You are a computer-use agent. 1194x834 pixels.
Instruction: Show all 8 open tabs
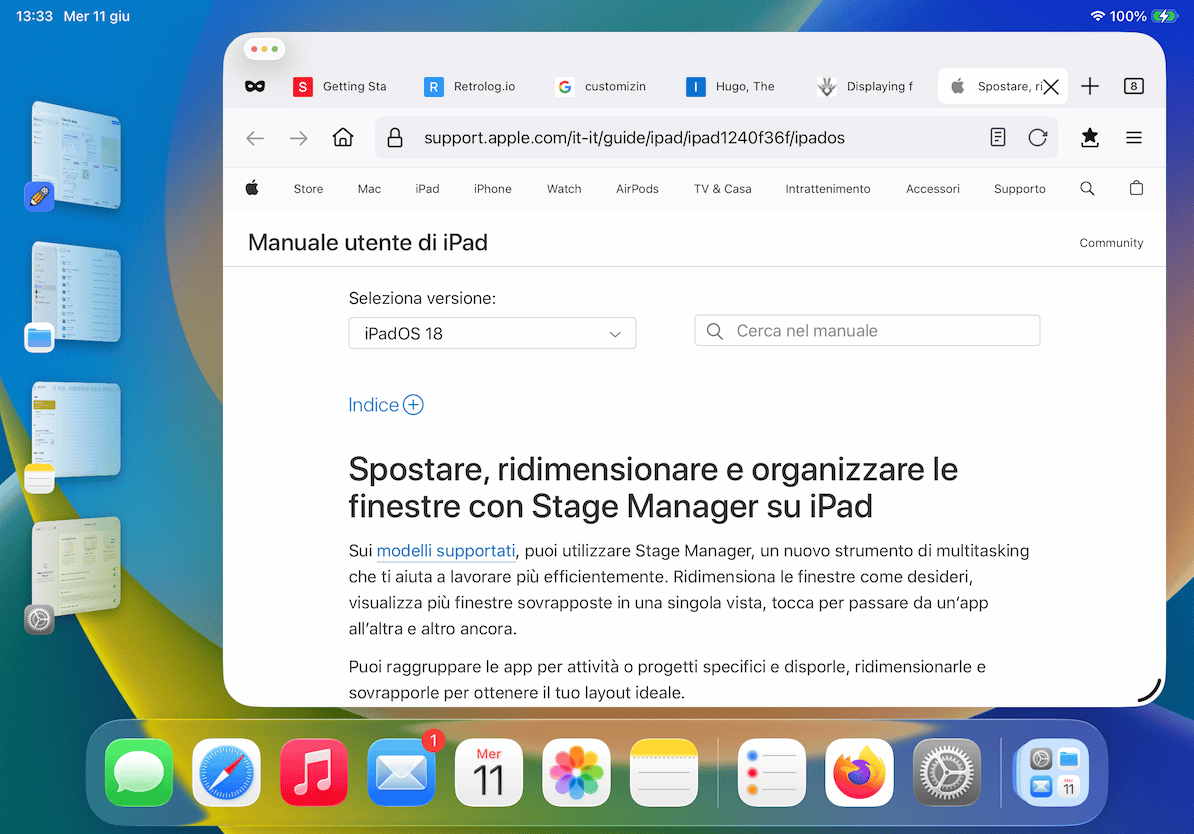click(1133, 86)
